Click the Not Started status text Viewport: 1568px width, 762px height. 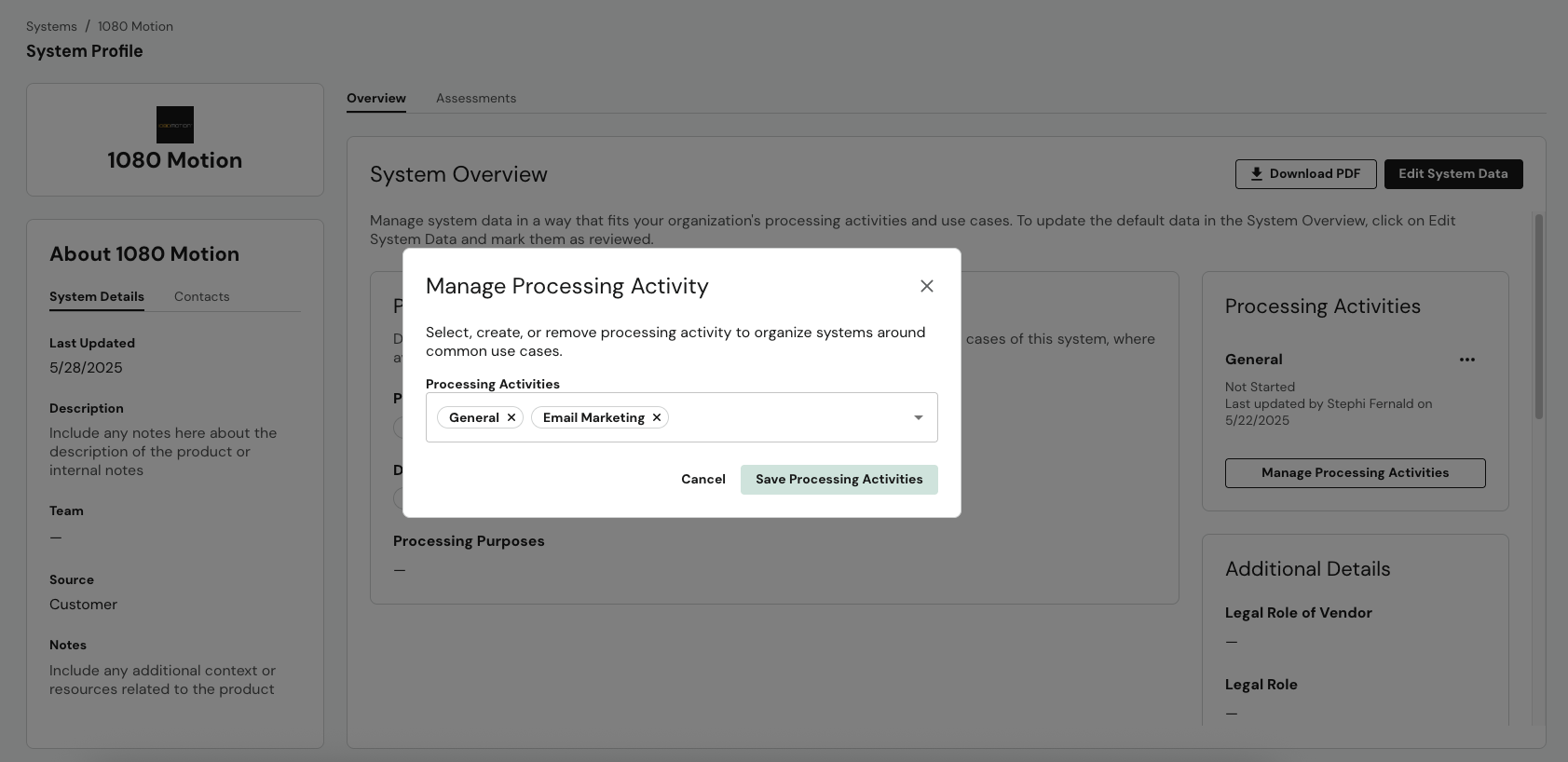tap(1260, 387)
